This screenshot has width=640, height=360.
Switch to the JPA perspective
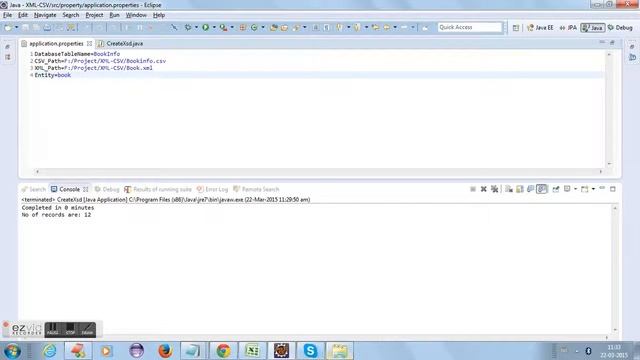(x=568, y=27)
